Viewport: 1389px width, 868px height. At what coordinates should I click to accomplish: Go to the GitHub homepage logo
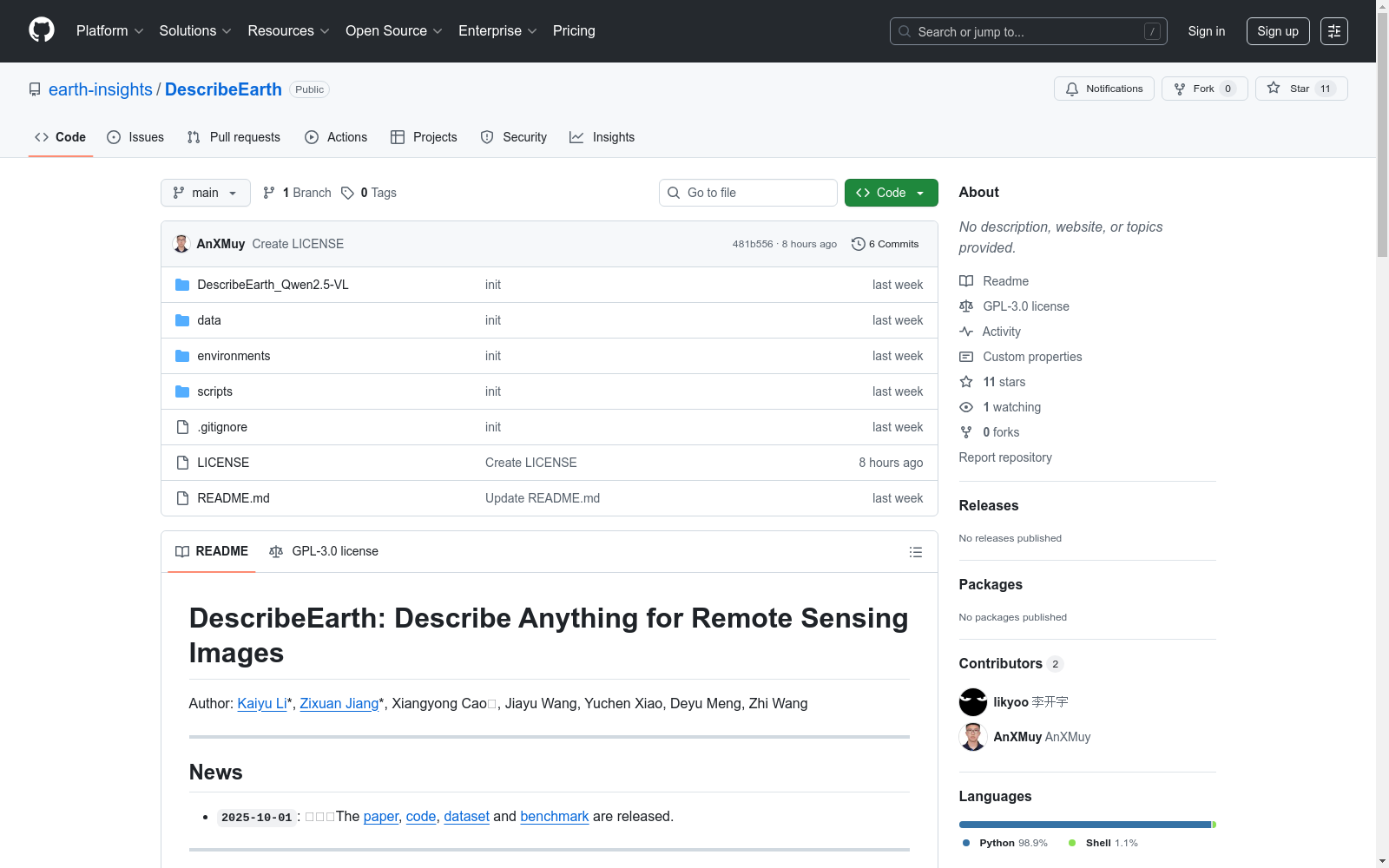[x=42, y=30]
